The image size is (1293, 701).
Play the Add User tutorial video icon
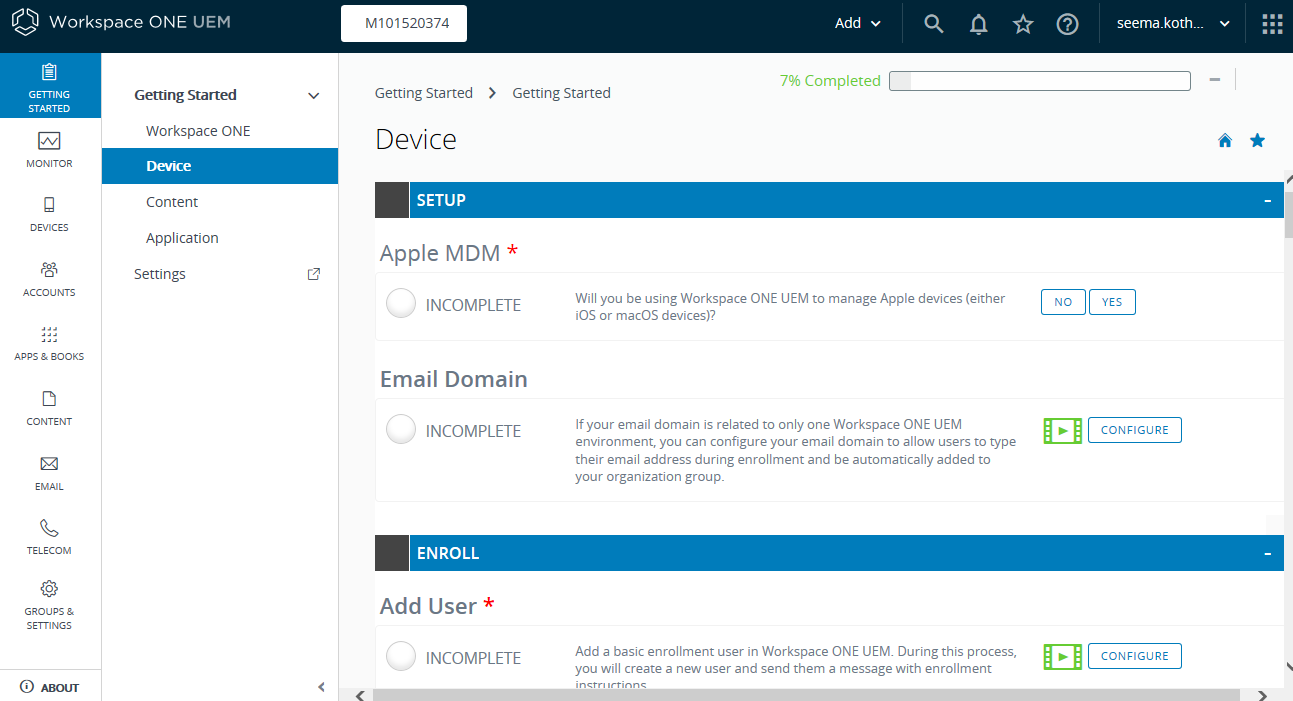click(x=1062, y=657)
